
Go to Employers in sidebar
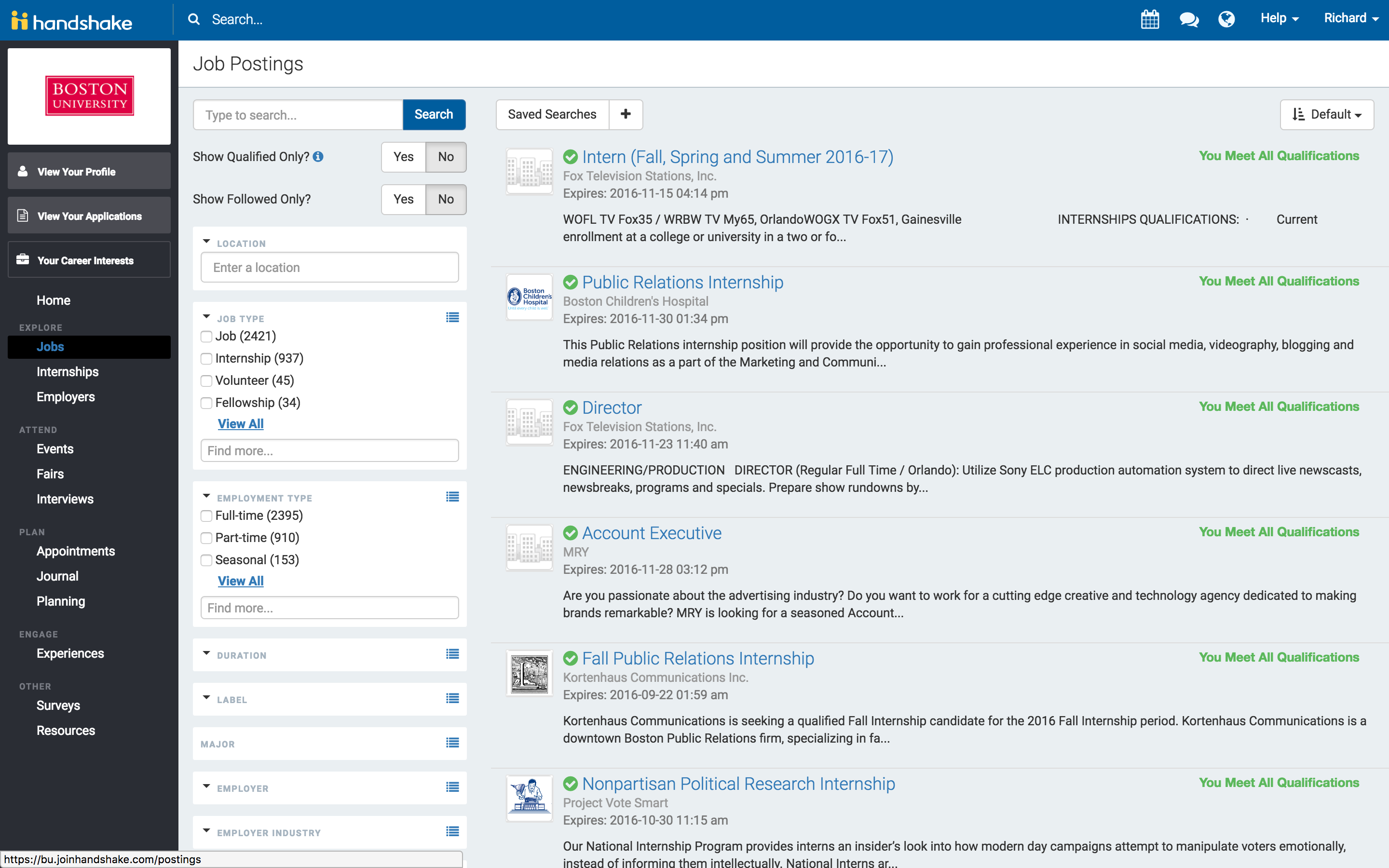click(x=66, y=397)
